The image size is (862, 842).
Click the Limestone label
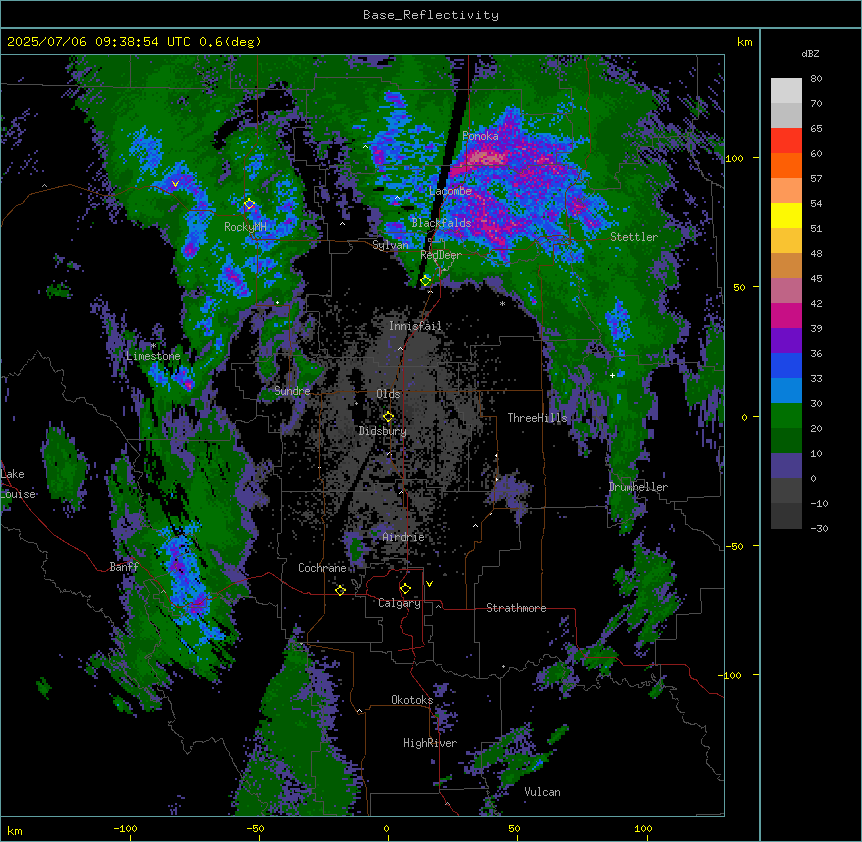153,356
